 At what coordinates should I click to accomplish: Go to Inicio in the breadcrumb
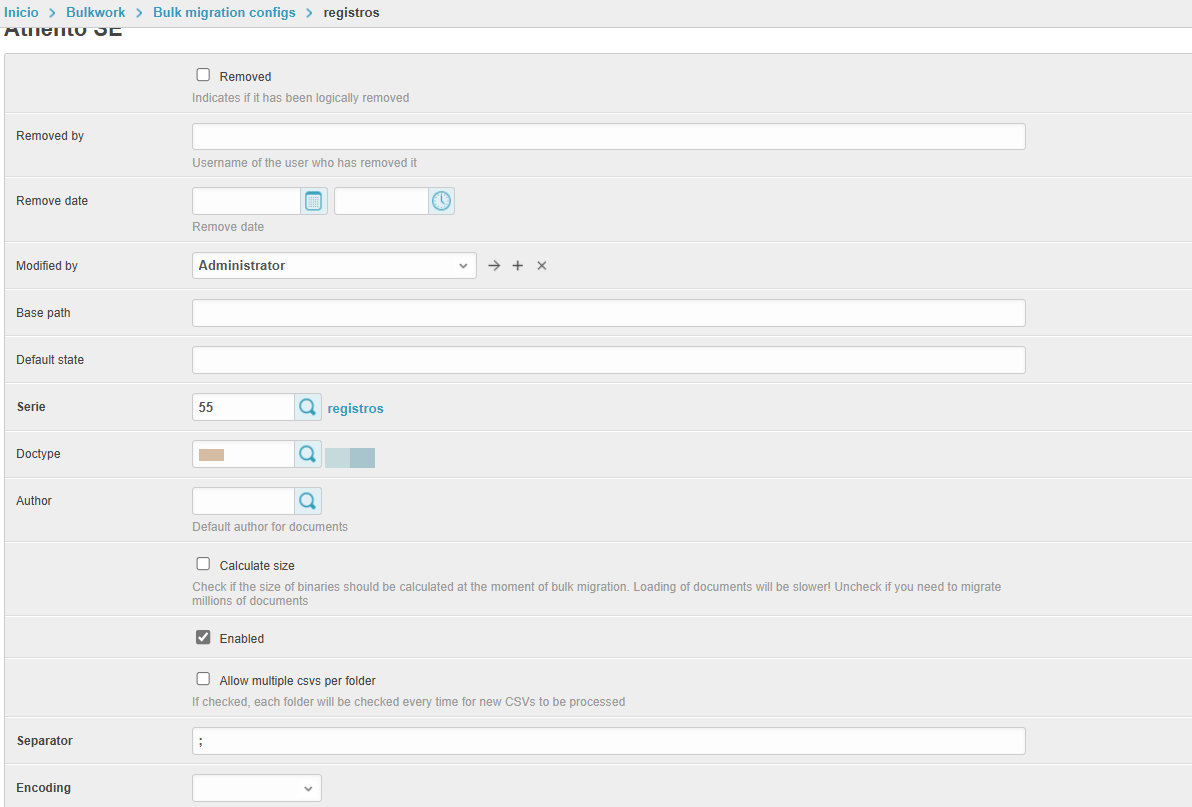[21, 12]
